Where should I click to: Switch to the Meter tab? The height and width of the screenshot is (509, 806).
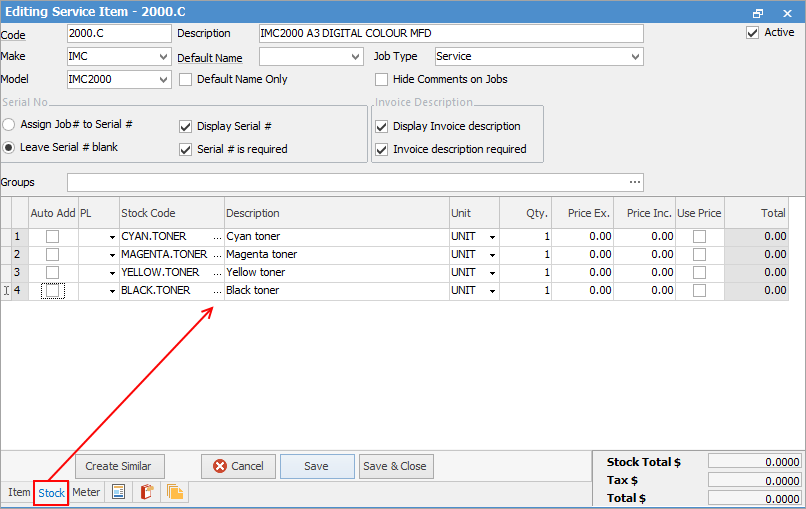pyautogui.click(x=86, y=493)
